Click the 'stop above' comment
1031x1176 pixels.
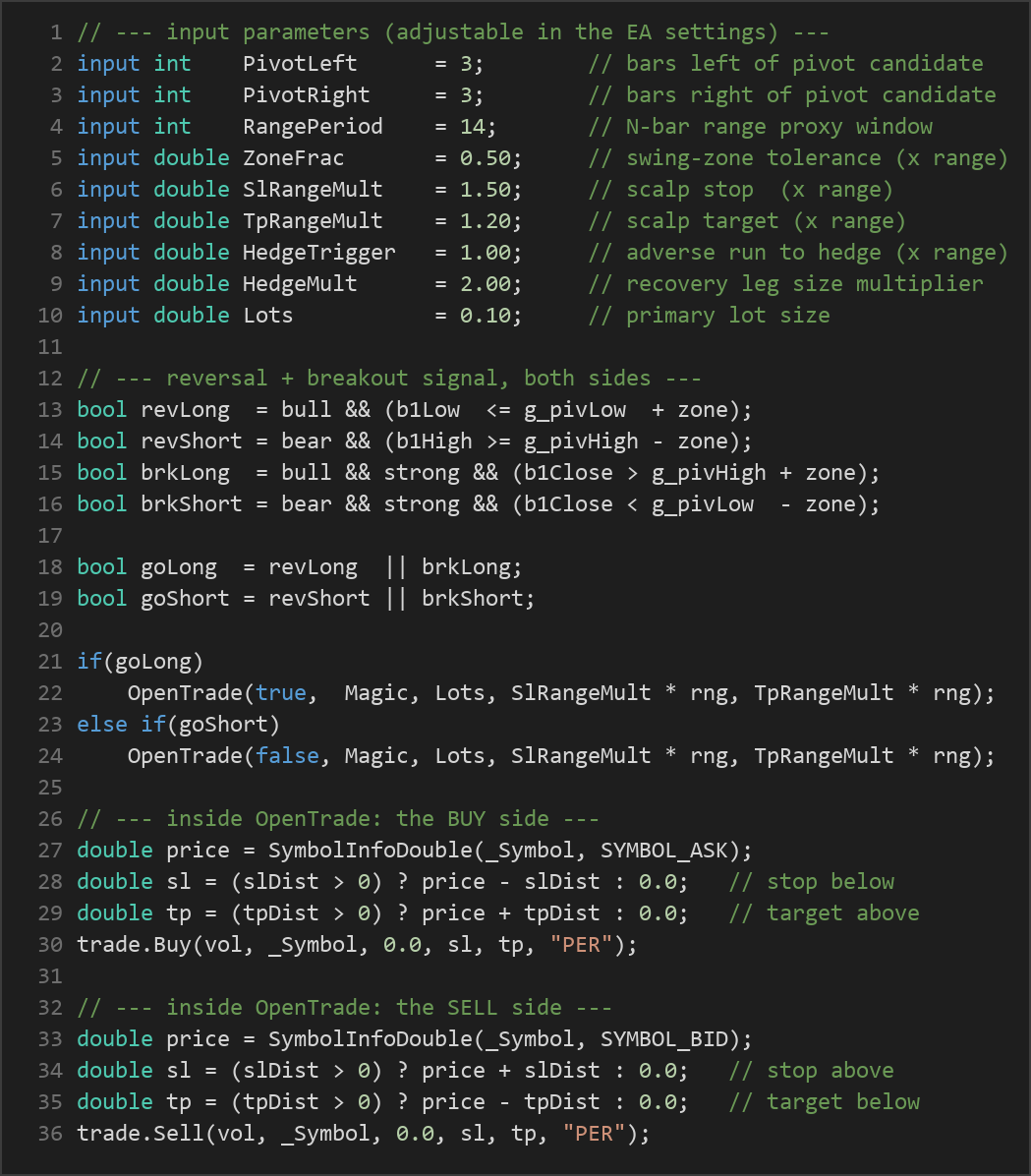click(811, 1072)
